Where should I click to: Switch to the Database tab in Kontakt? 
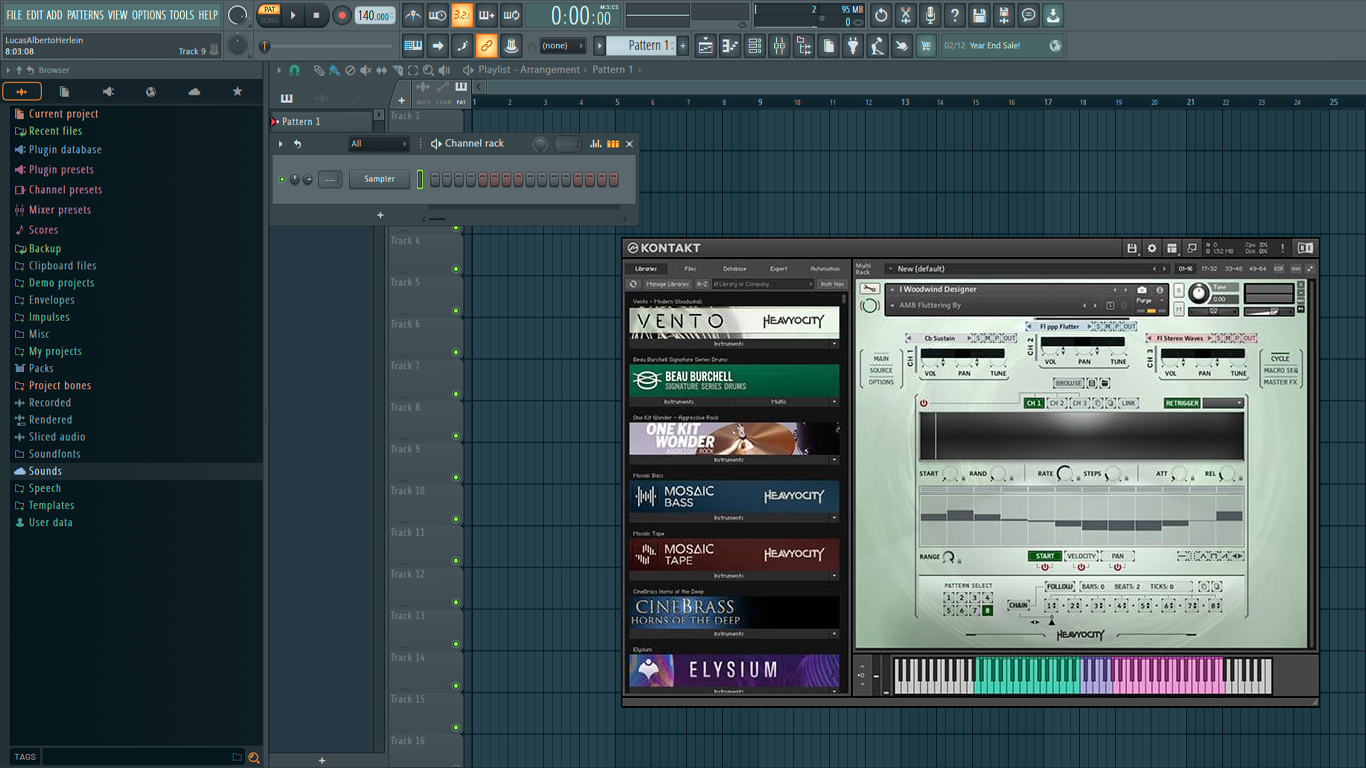[x=734, y=268]
